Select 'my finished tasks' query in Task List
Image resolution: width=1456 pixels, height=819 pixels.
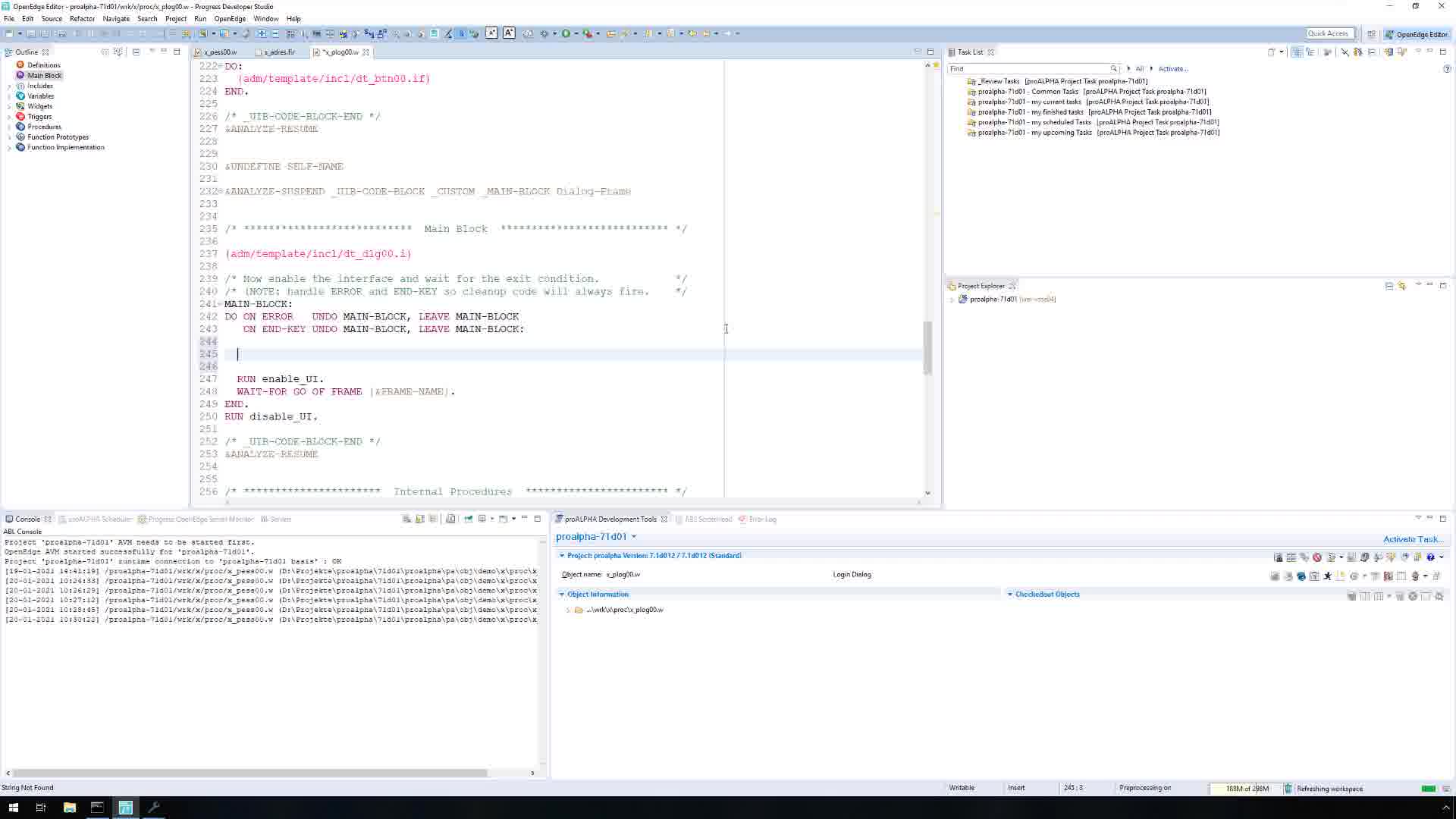click(x=1090, y=112)
